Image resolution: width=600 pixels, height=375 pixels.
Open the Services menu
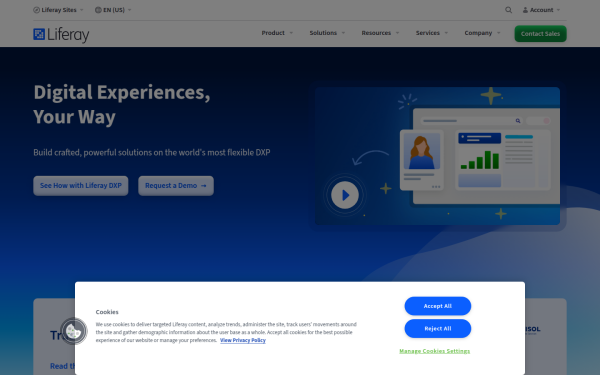pyautogui.click(x=432, y=33)
